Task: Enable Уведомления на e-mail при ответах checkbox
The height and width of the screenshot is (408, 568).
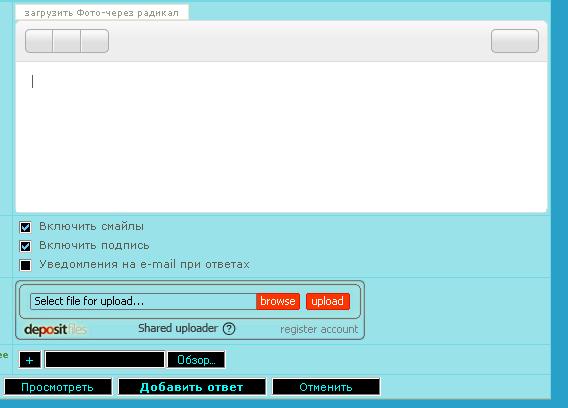Action: pyautogui.click(x=25, y=265)
